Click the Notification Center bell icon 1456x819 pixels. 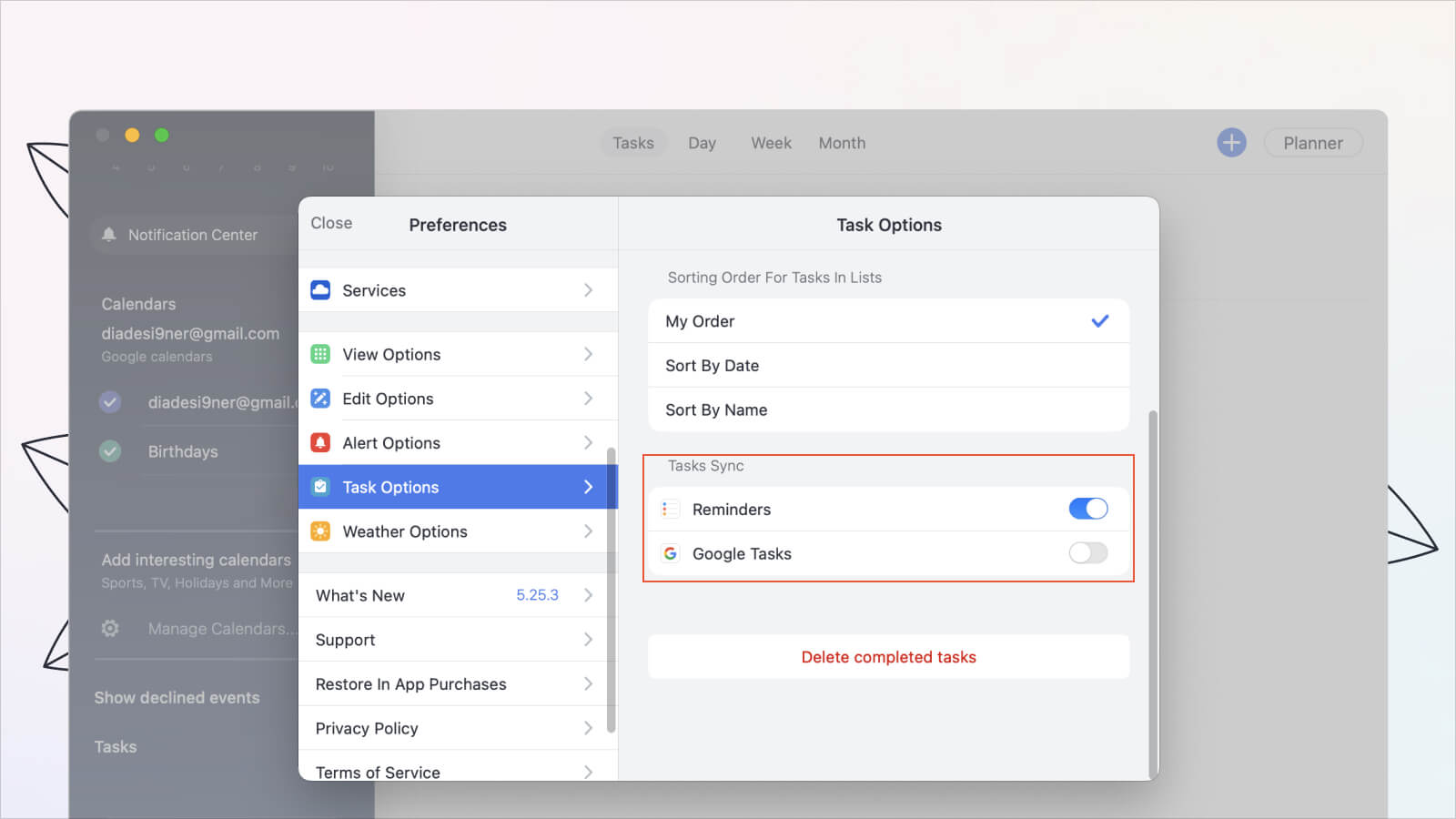pyautogui.click(x=109, y=235)
